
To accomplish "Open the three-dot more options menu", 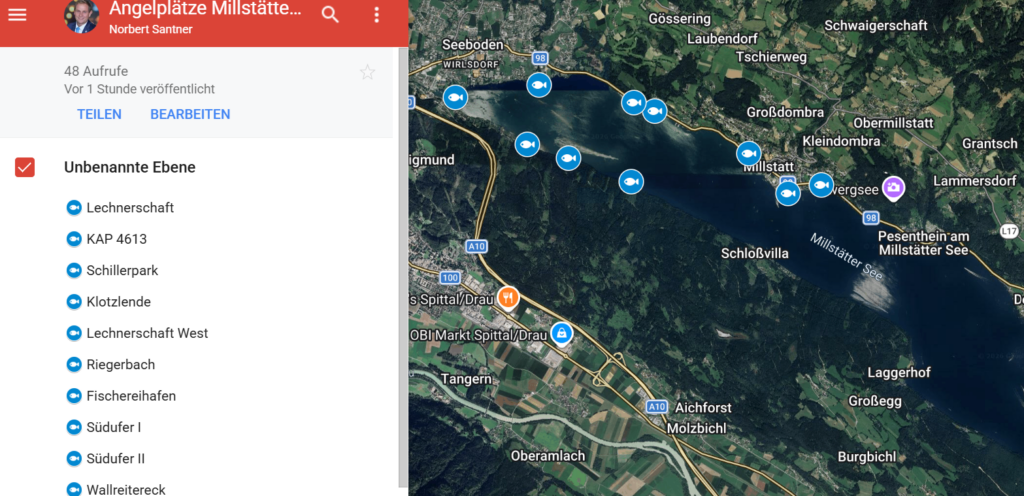I will click(x=377, y=14).
